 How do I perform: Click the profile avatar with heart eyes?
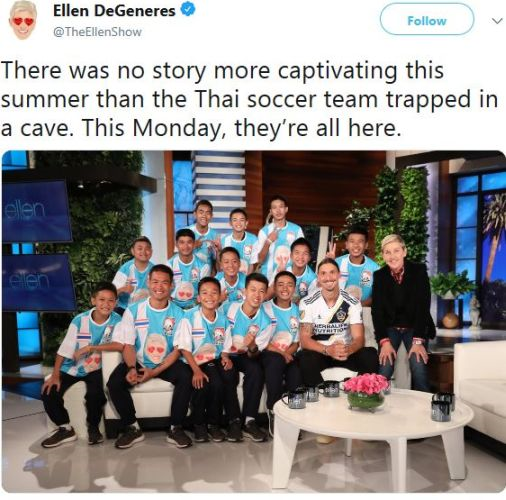point(23,21)
